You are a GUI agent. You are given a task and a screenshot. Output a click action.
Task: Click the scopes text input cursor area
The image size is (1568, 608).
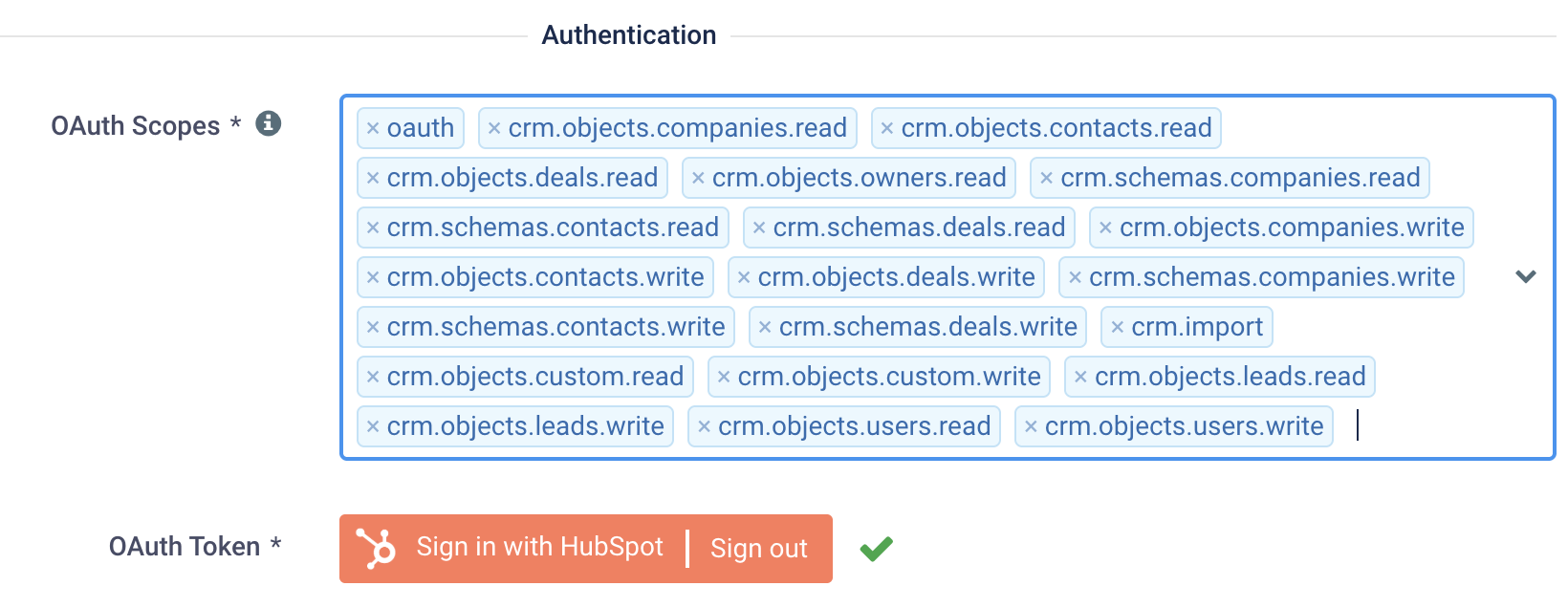click(1434, 426)
